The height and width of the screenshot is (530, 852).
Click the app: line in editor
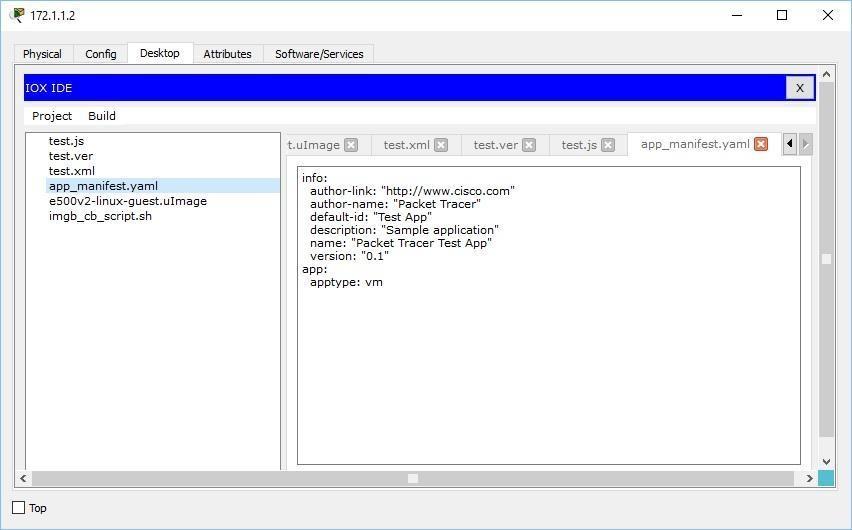click(315, 269)
